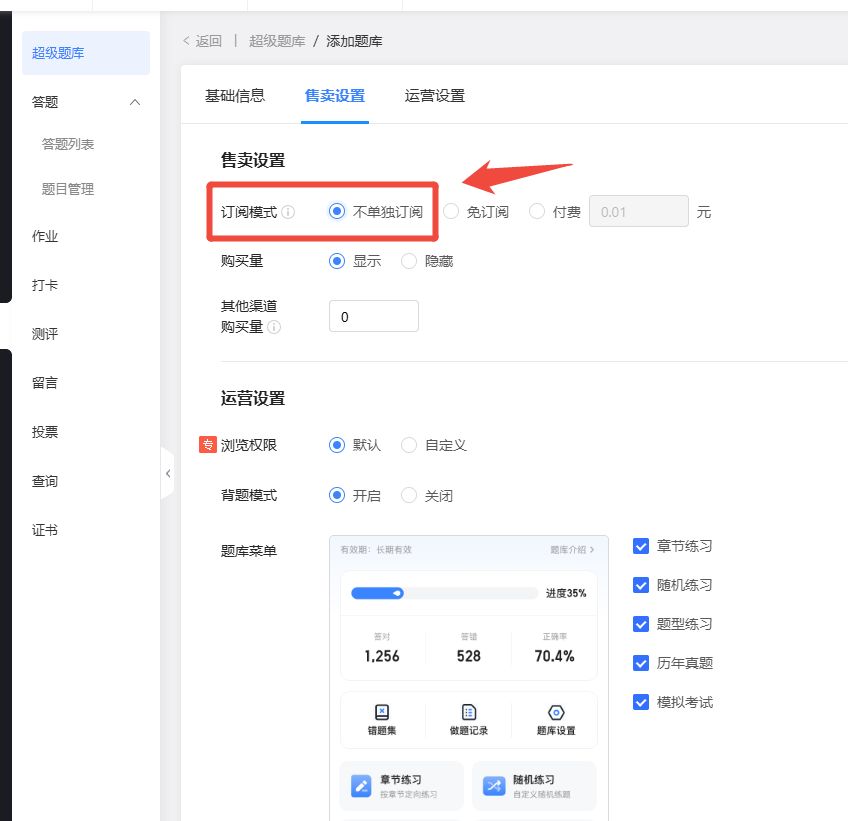This screenshot has width=848, height=821.
Task: Click the info icon beside 订阅模式
Action: tap(288, 212)
